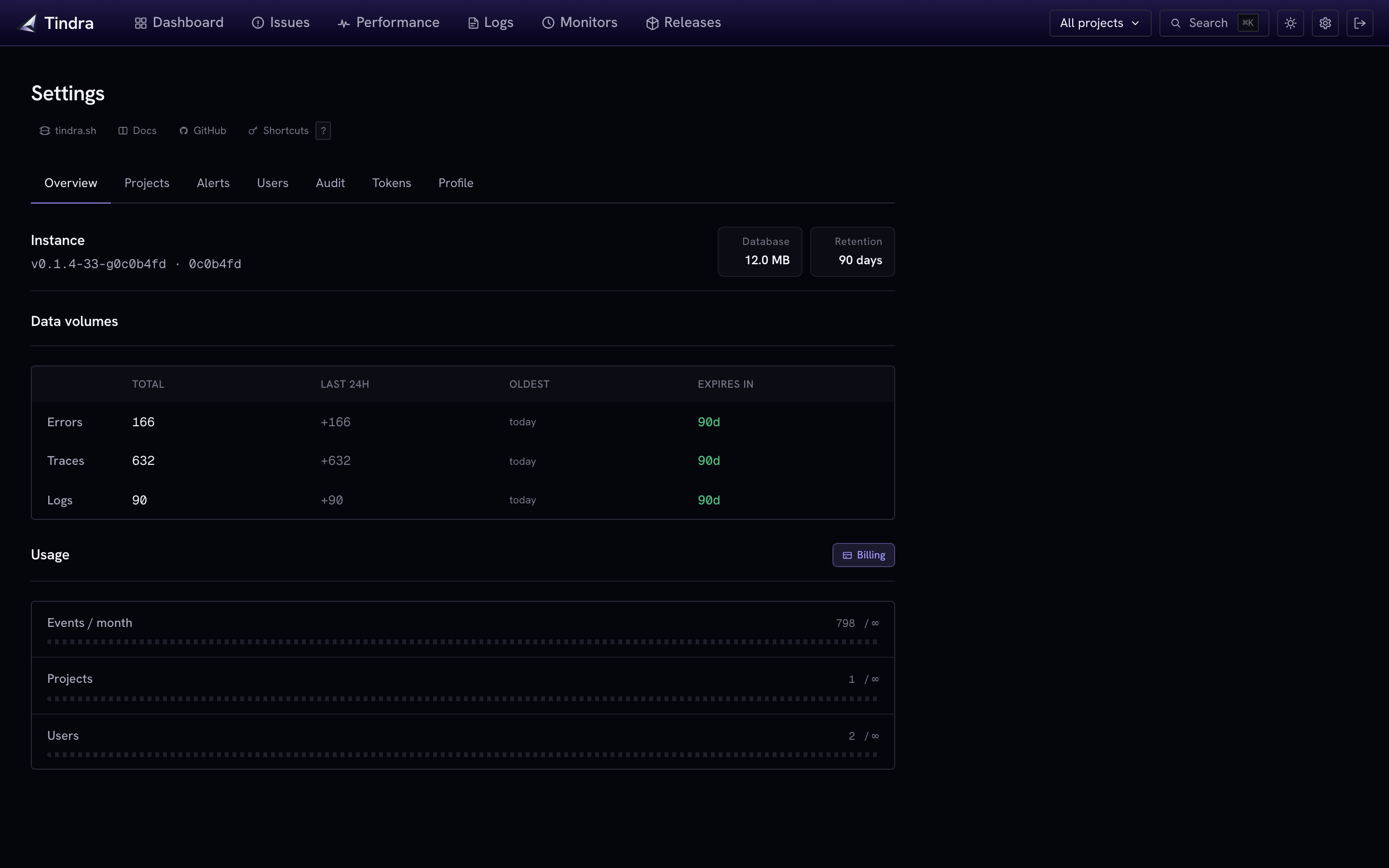
Task: Expand the All projects dropdown
Action: tap(1100, 23)
